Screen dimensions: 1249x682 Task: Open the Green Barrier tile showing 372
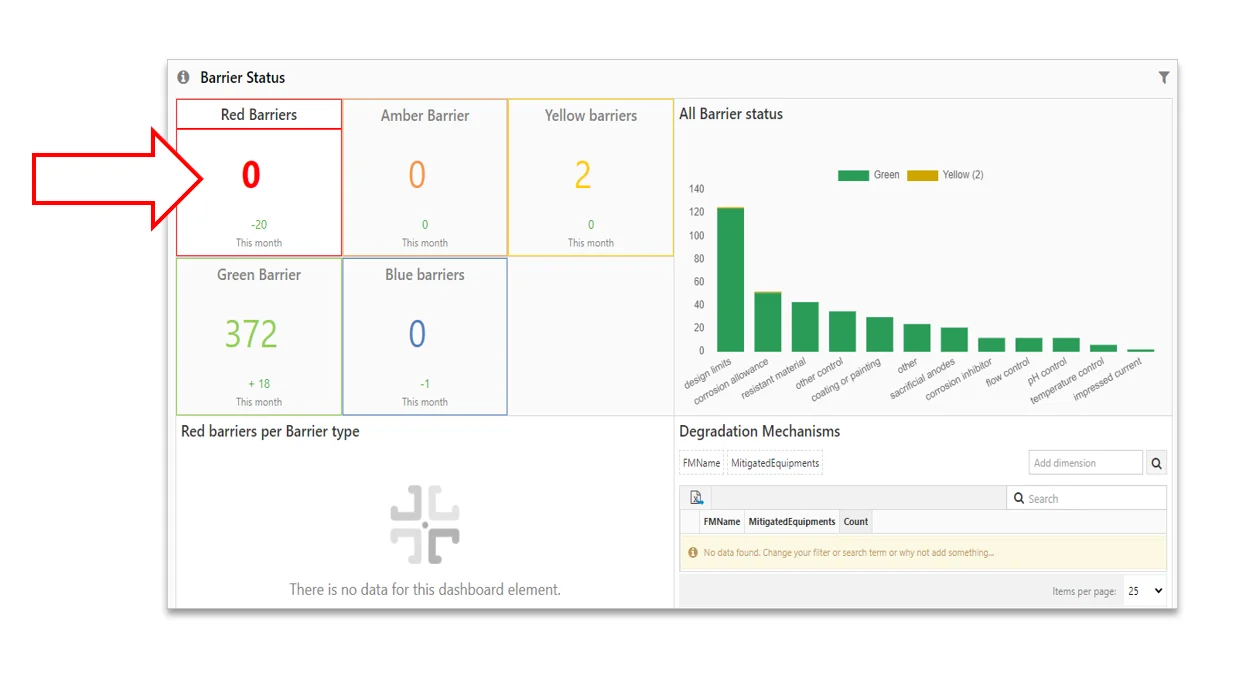point(259,336)
